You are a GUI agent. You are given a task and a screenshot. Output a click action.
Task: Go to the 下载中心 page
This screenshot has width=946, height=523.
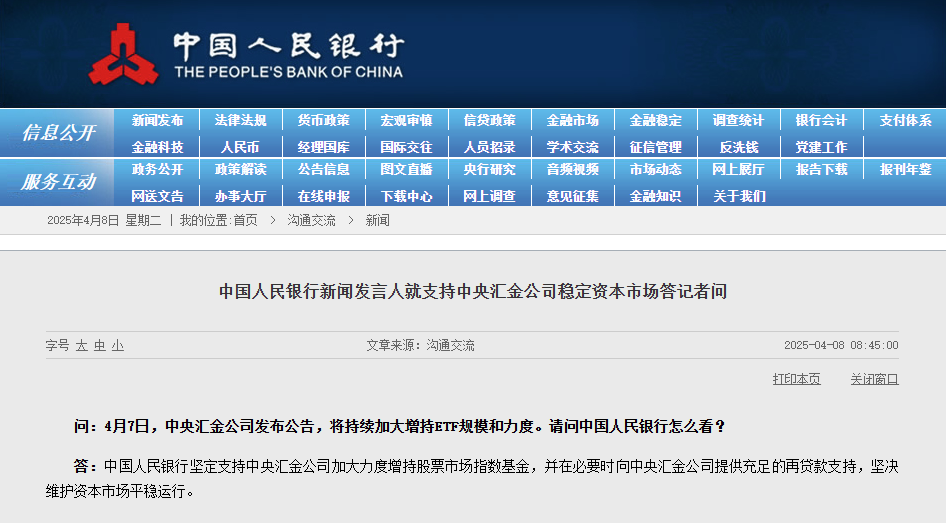[406, 196]
